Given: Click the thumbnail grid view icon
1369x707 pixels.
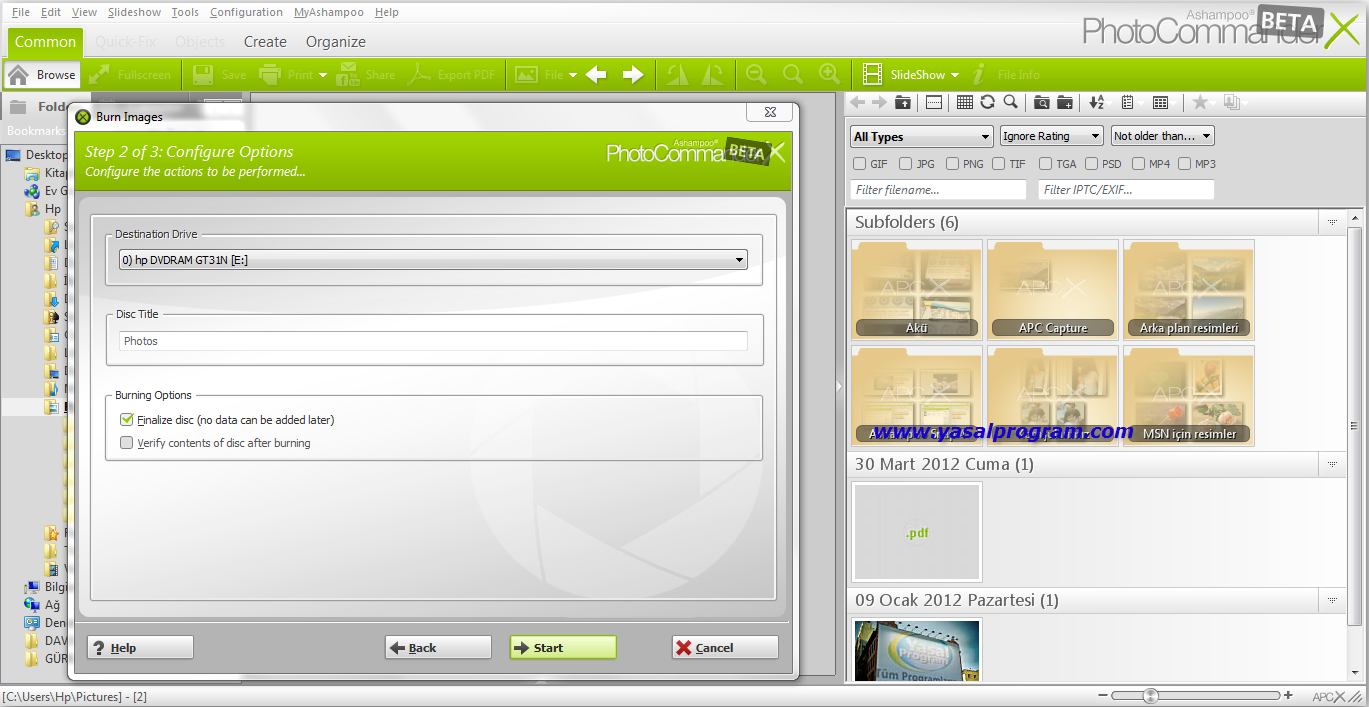Looking at the screenshot, I should [x=964, y=102].
